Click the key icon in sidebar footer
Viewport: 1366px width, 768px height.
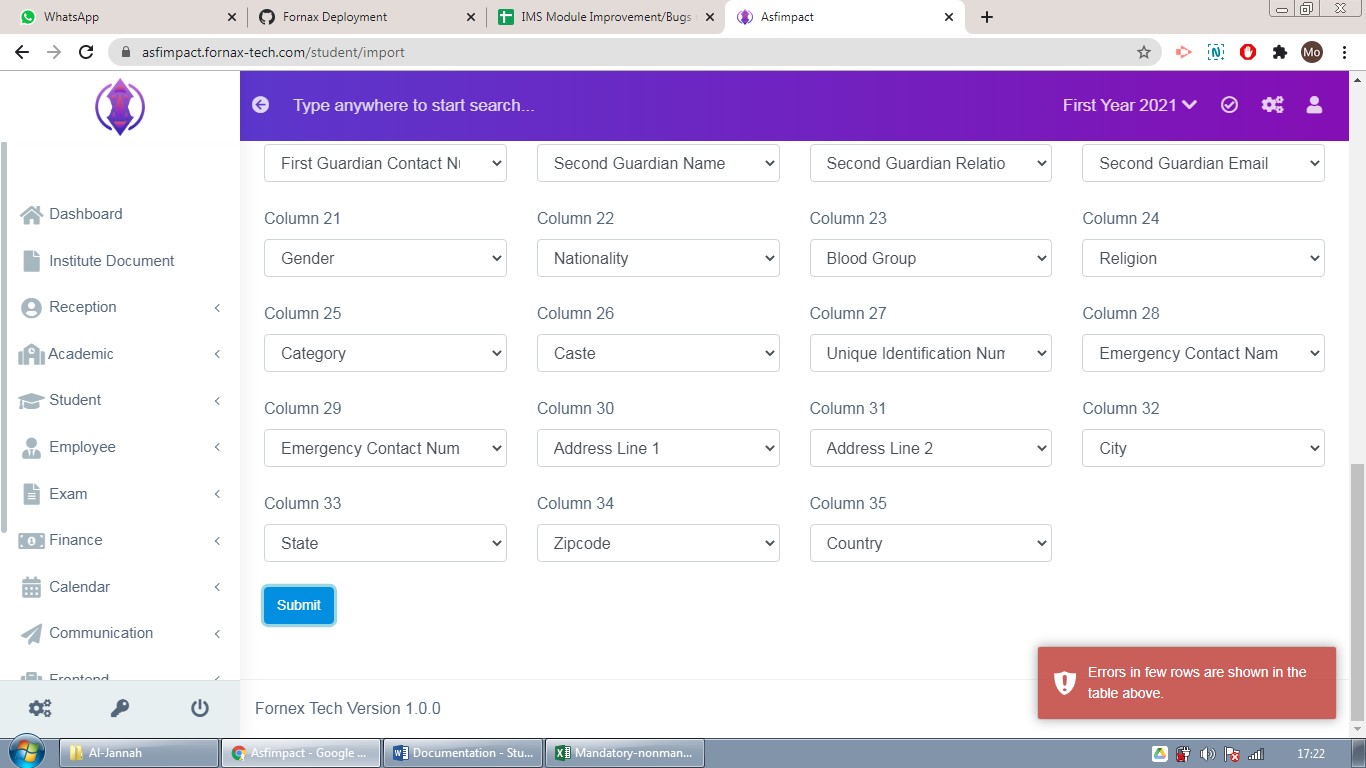[x=120, y=708]
